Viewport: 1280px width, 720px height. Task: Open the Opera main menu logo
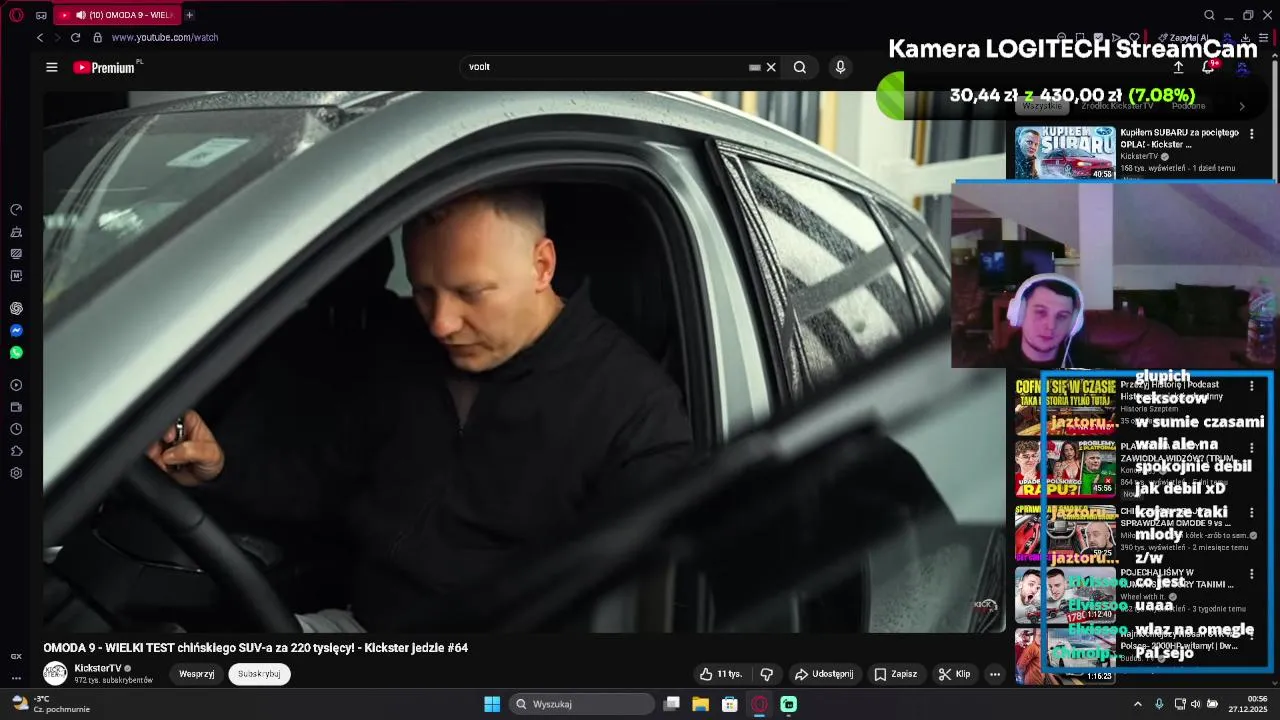coord(16,15)
